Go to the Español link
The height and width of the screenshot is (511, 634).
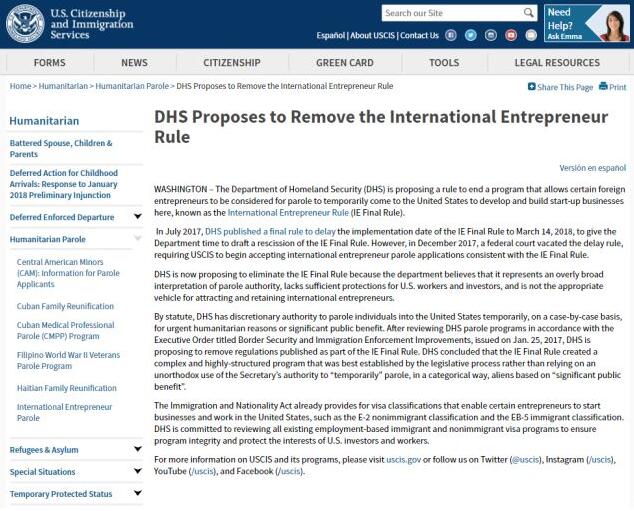click(330, 36)
